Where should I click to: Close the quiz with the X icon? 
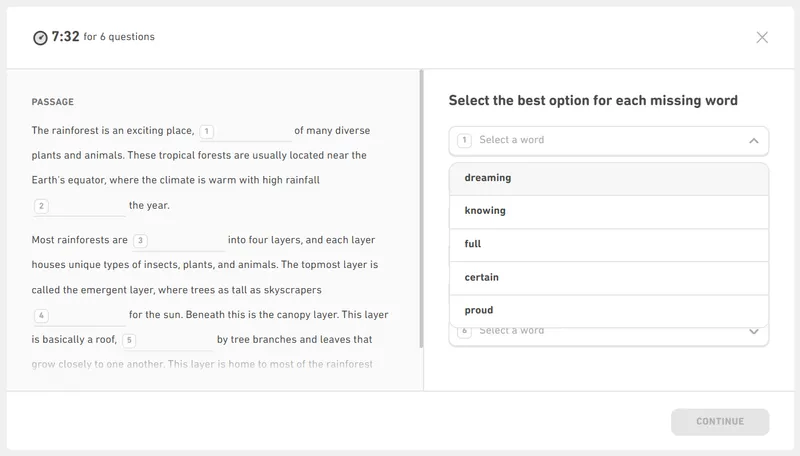(762, 37)
